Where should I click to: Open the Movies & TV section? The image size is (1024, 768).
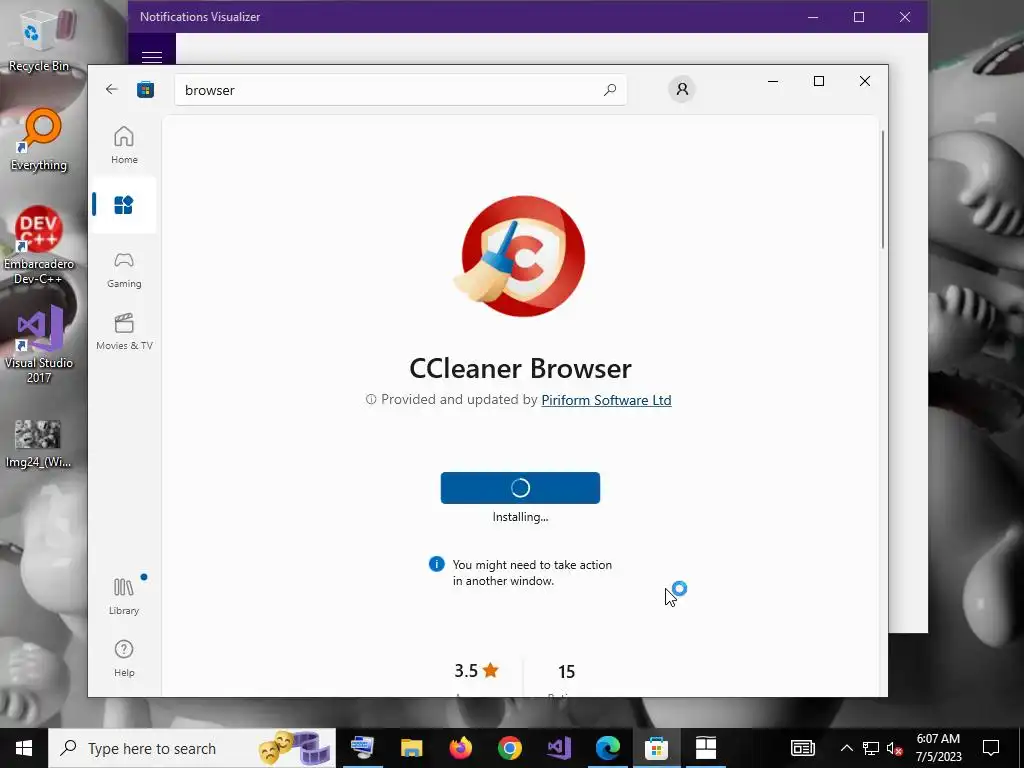tap(124, 332)
